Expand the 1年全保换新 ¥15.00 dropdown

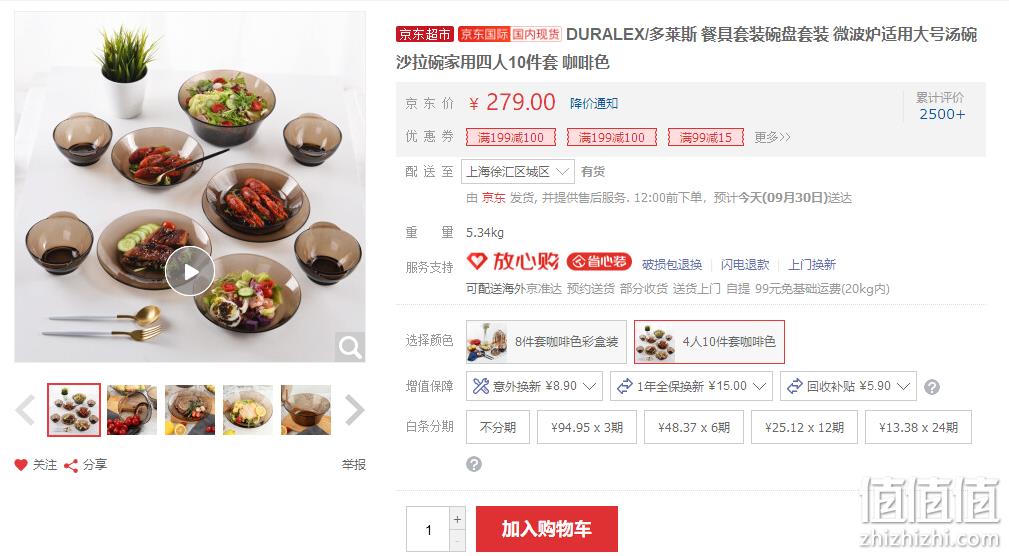point(692,386)
